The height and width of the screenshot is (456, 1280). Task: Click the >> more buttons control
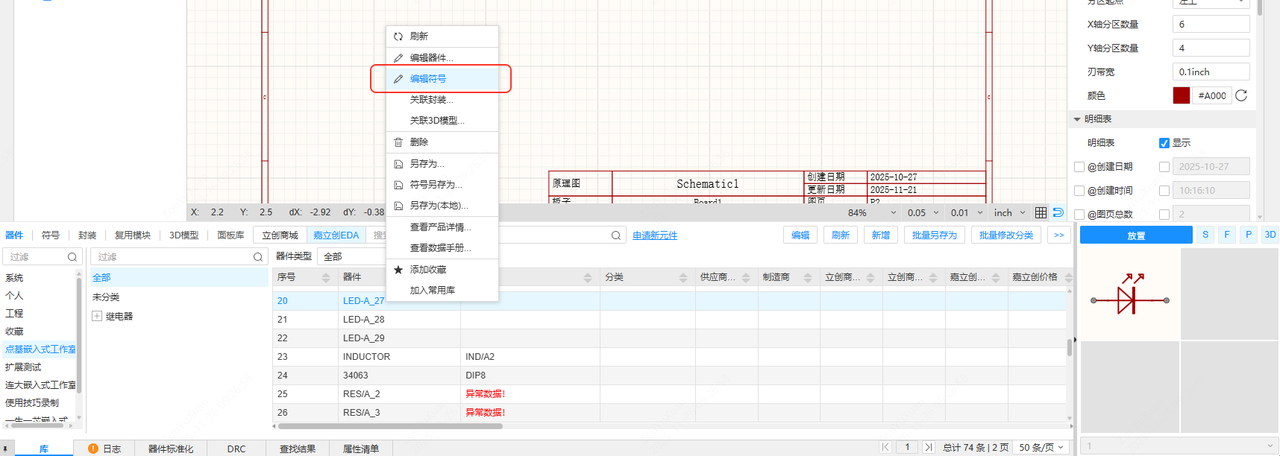(1057, 235)
